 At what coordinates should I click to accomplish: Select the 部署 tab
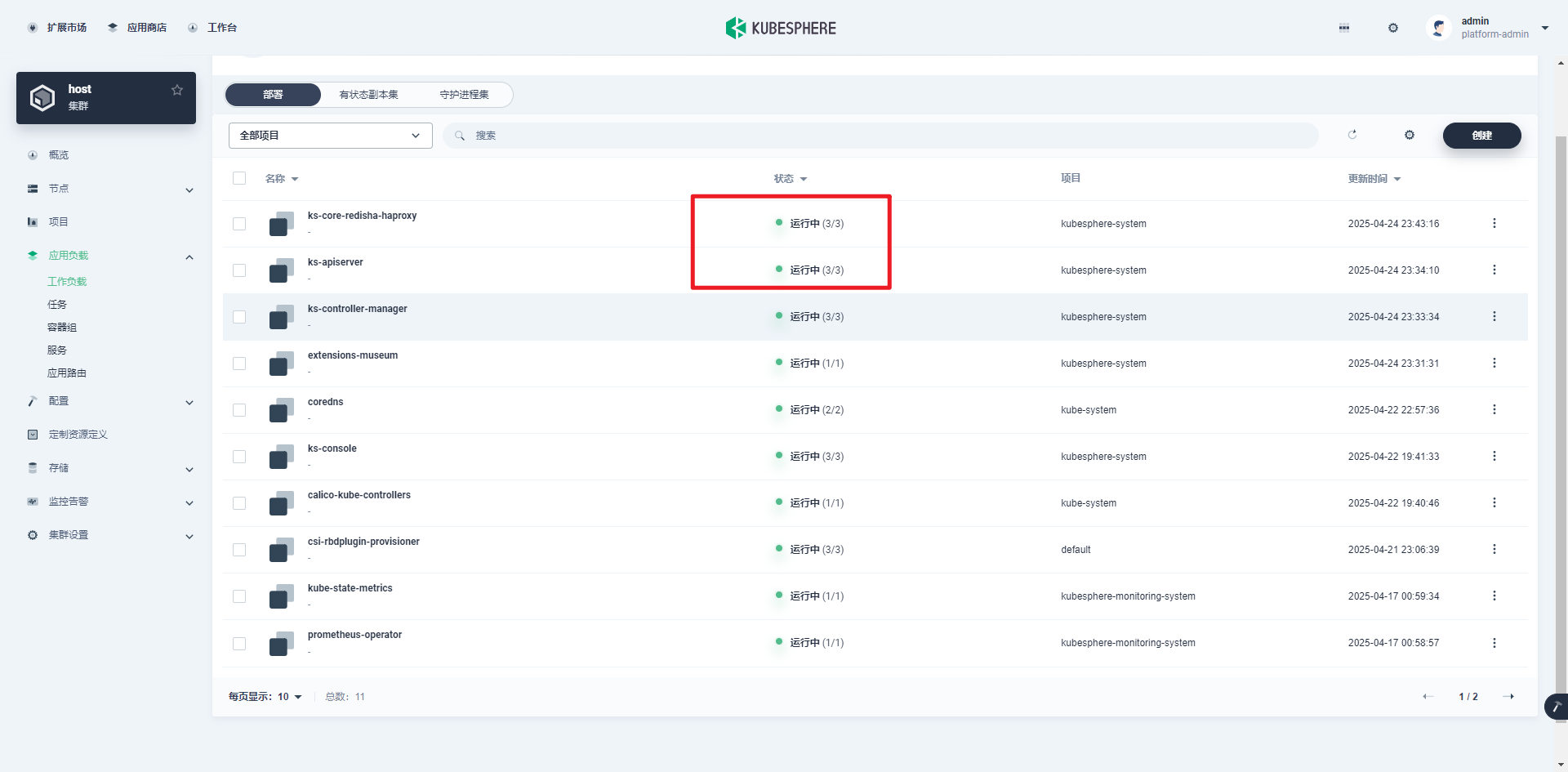coord(273,95)
